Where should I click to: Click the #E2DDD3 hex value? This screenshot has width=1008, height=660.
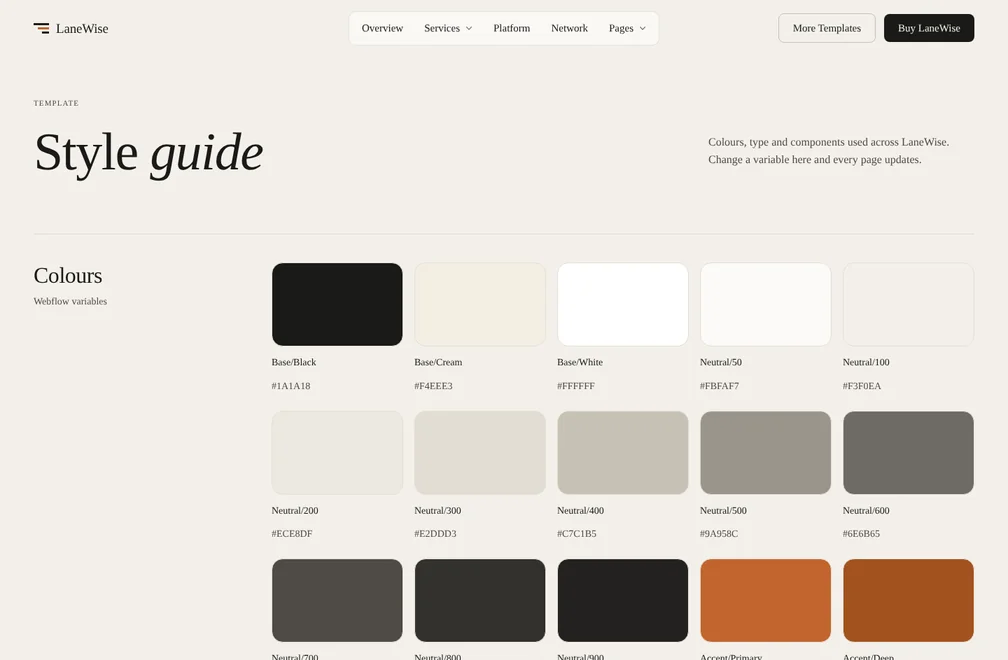click(435, 533)
